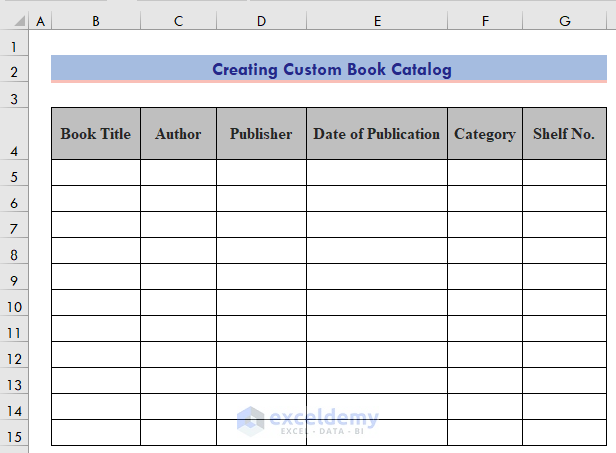This screenshot has width=616, height=453.
Task: Click cell C13 in Author column
Action: 178,381
